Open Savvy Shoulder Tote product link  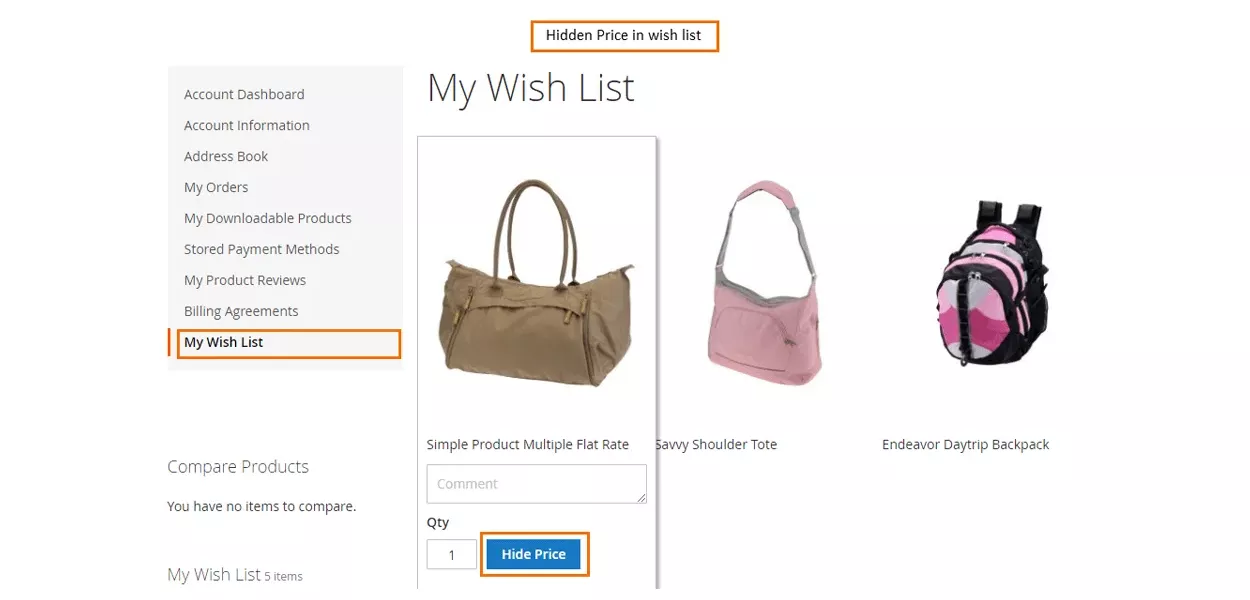click(x=716, y=444)
